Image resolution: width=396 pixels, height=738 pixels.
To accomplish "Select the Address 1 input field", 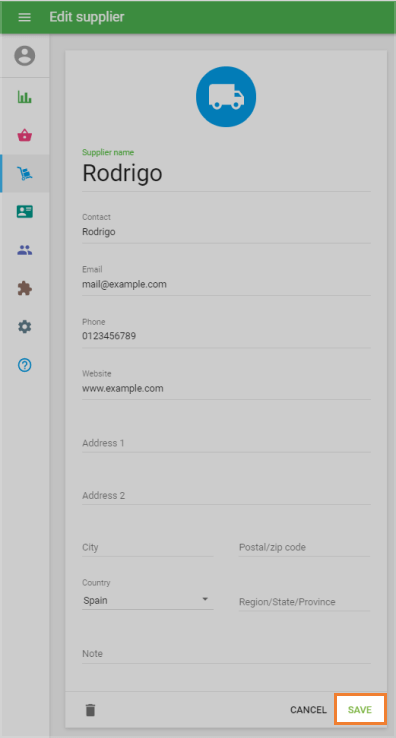I will 226,443.
